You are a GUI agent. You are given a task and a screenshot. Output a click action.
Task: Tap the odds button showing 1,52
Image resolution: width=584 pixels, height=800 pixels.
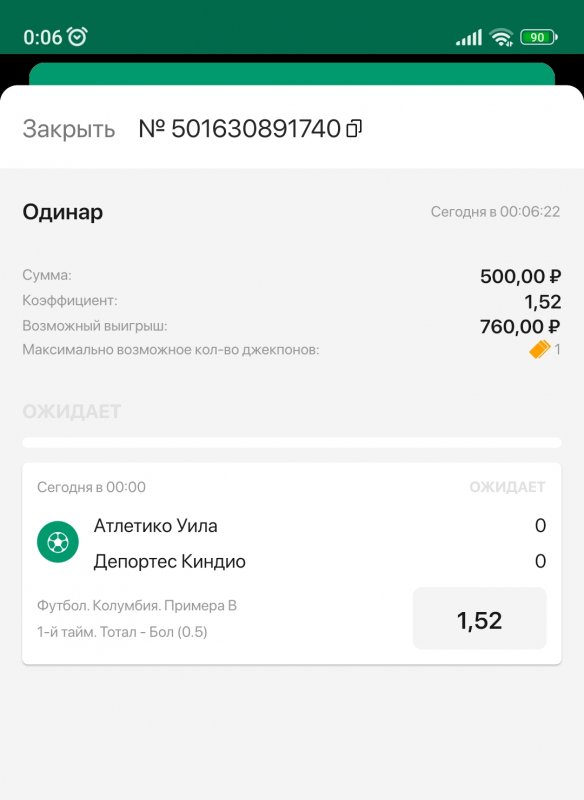pyautogui.click(x=480, y=618)
